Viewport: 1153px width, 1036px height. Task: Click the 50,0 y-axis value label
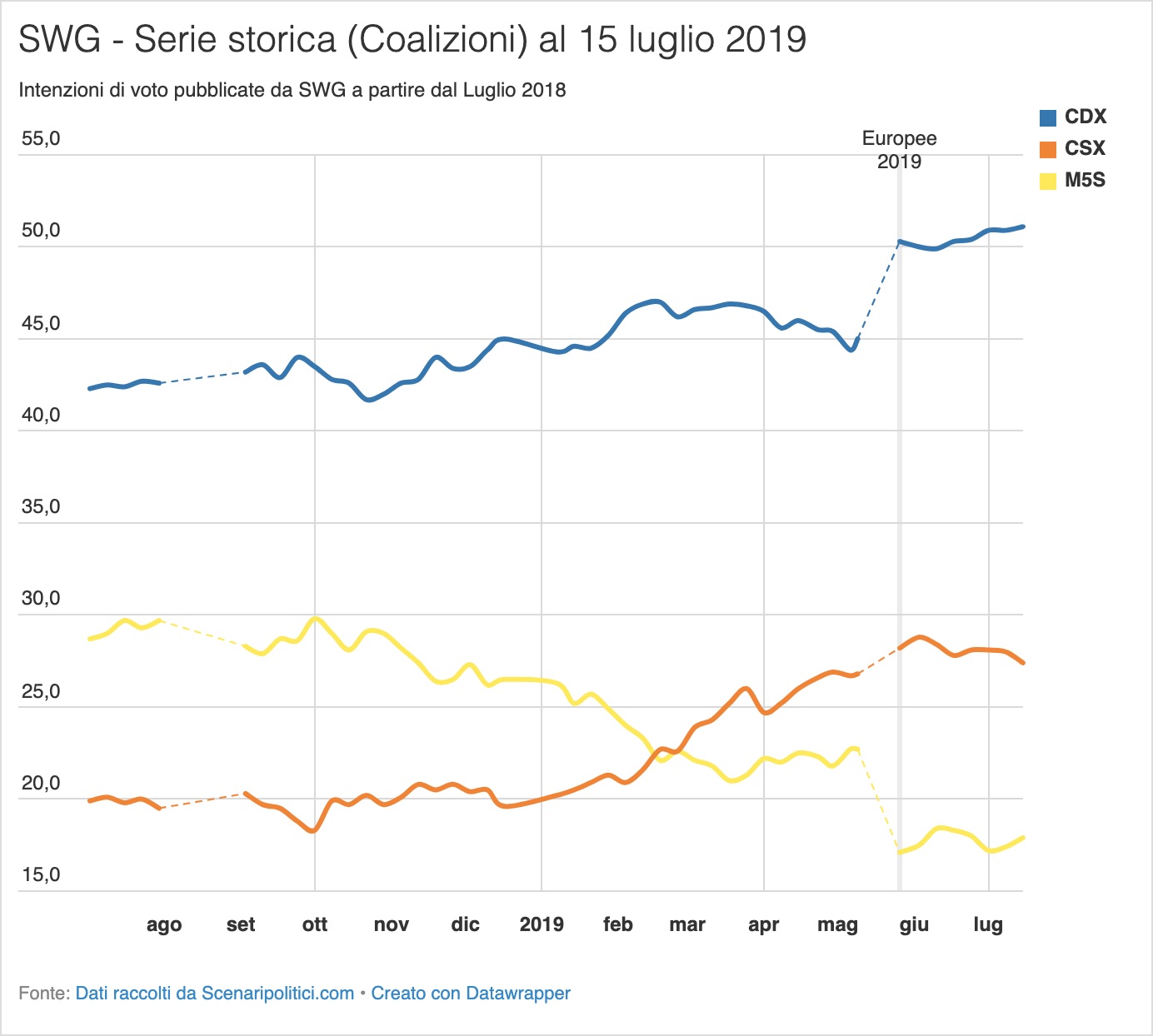pos(41,231)
